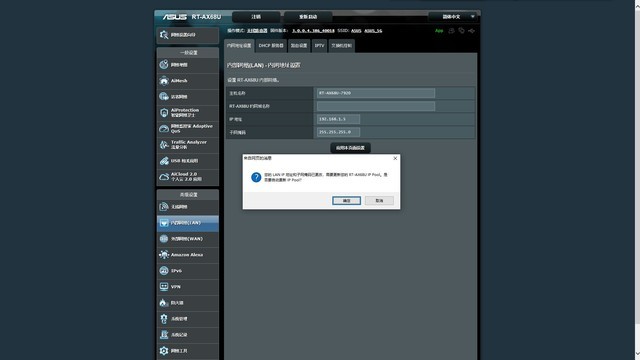
Task: Click Cancel in the IP Pool dialog
Action: click(x=379, y=200)
